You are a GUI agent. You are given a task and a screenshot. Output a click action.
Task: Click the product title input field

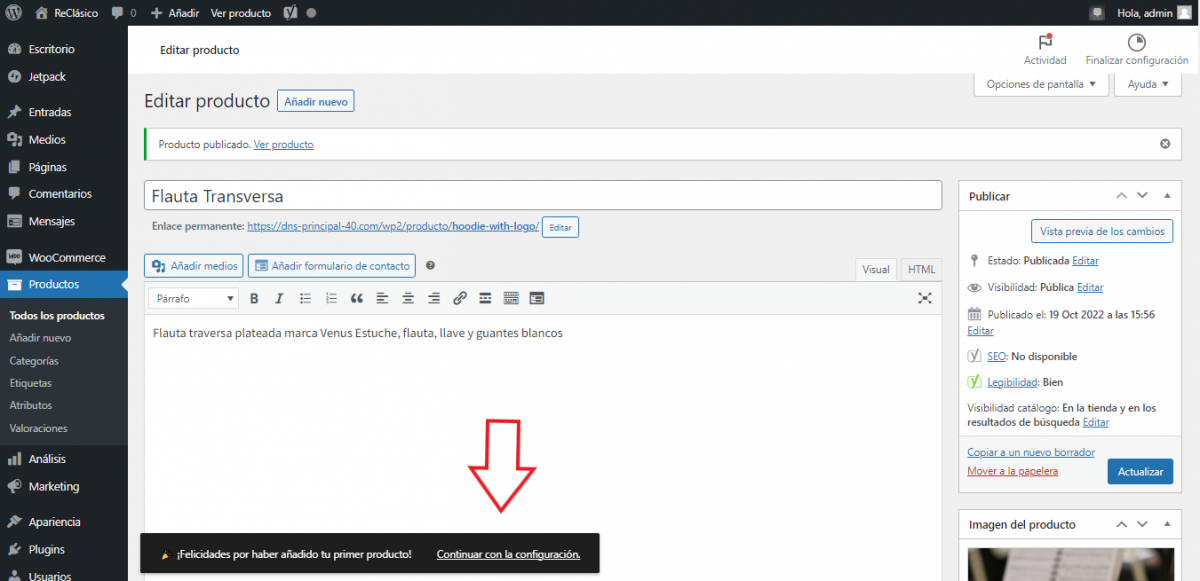click(543, 196)
